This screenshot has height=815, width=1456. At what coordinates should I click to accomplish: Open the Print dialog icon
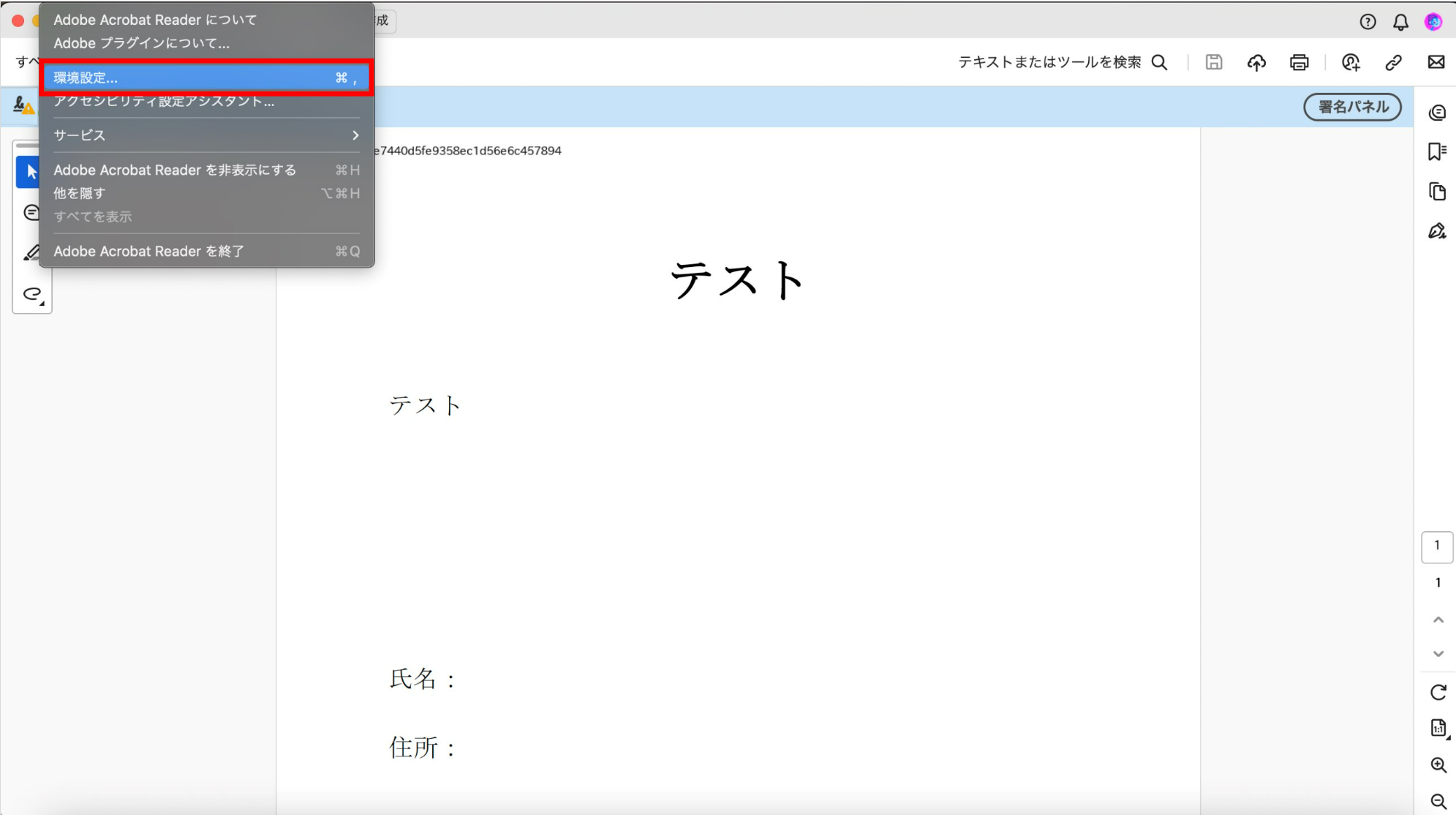(x=1300, y=62)
